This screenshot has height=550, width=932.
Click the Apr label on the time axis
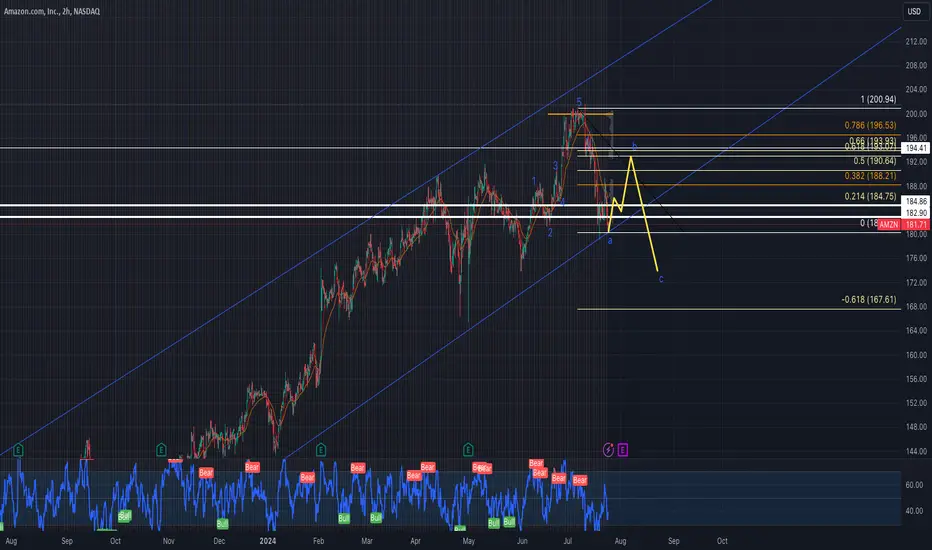tap(415, 541)
